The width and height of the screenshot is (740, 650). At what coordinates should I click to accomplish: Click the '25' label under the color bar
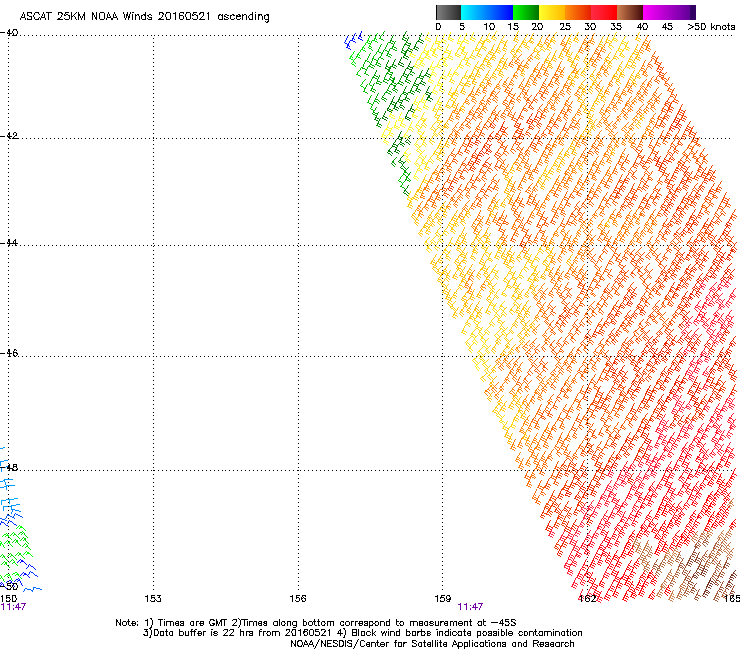pyautogui.click(x=565, y=27)
